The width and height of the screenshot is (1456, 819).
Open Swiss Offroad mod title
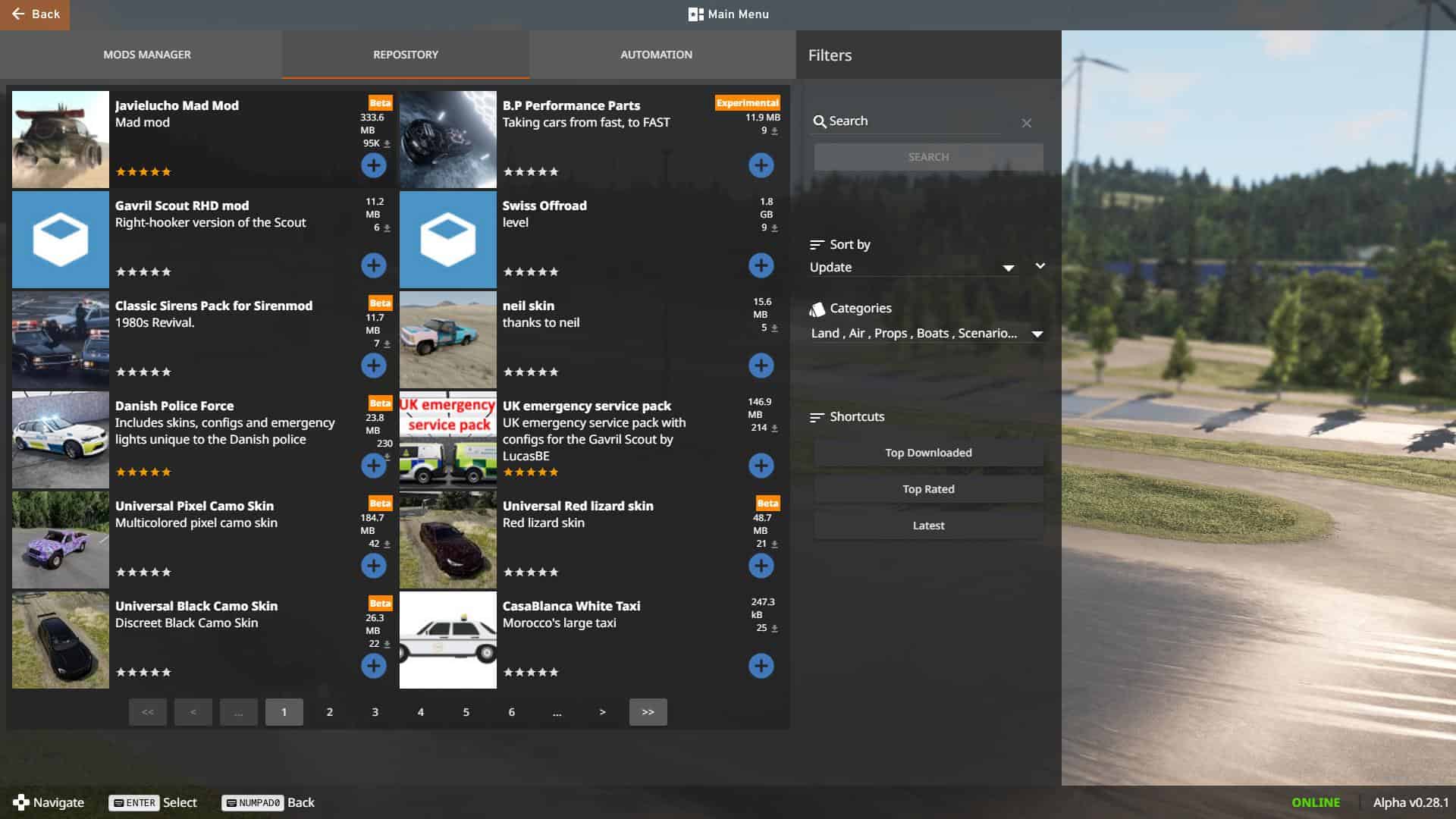pyautogui.click(x=544, y=206)
